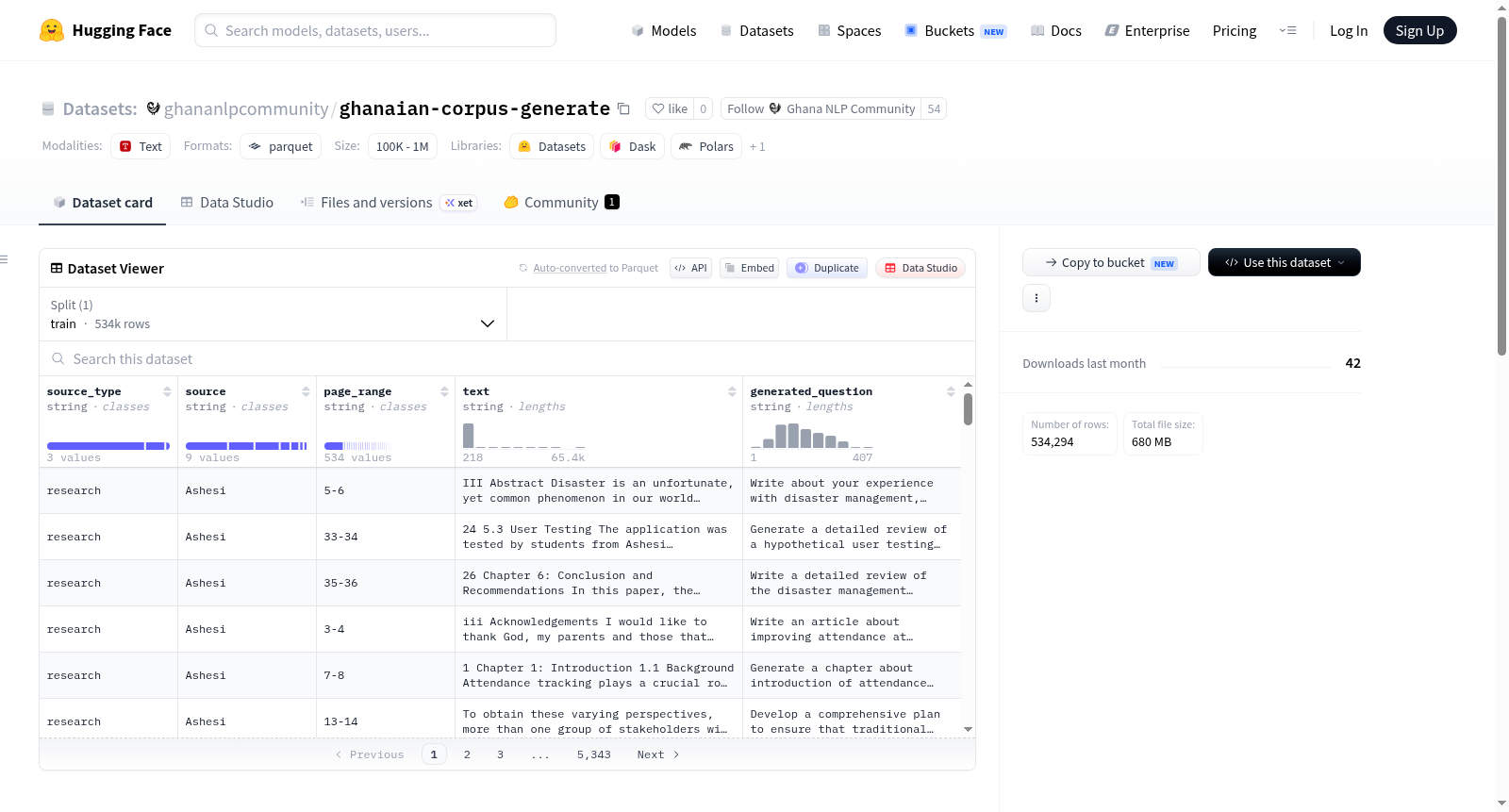Open the Docs menu item
Viewport: 1509px width, 812px height.
(1056, 30)
